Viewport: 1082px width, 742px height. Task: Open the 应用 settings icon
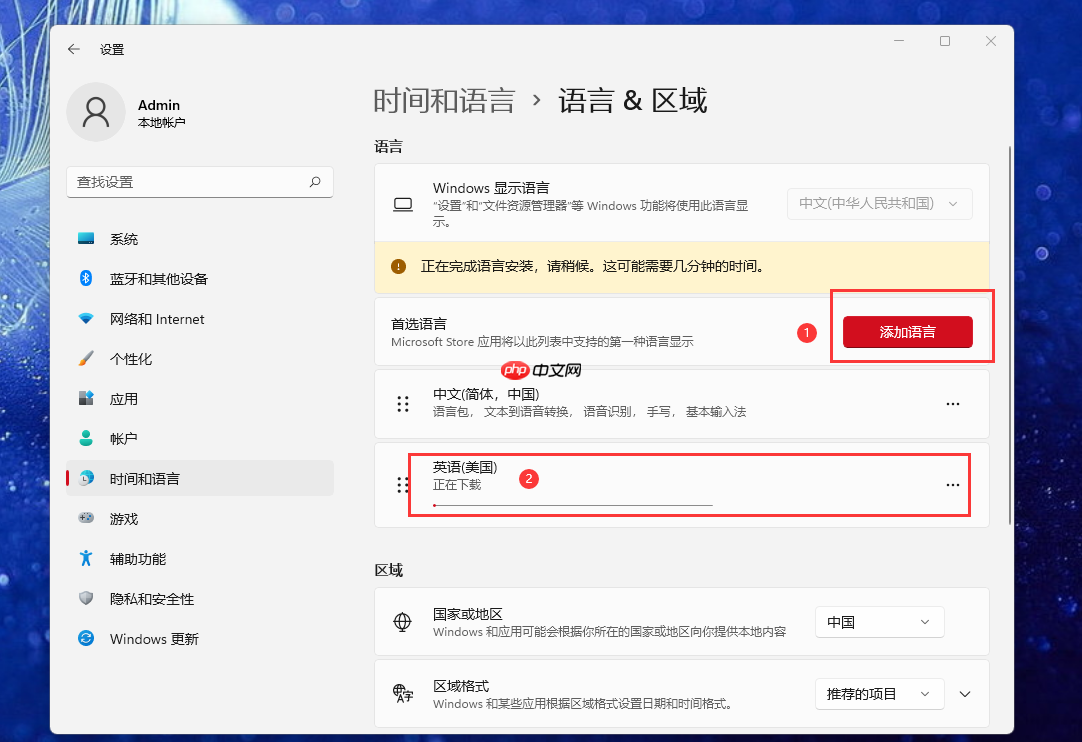(85, 398)
